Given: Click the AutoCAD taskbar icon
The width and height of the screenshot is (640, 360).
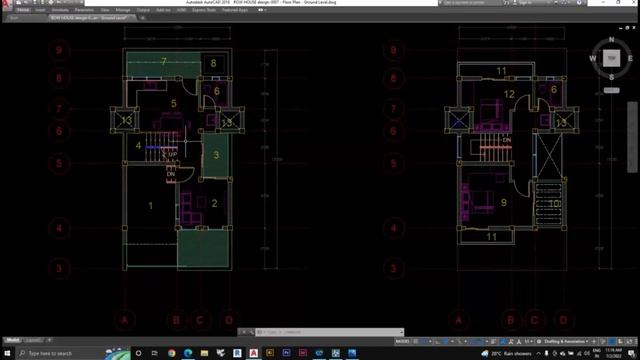Looking at the screenshot, I should pos(253,353).
